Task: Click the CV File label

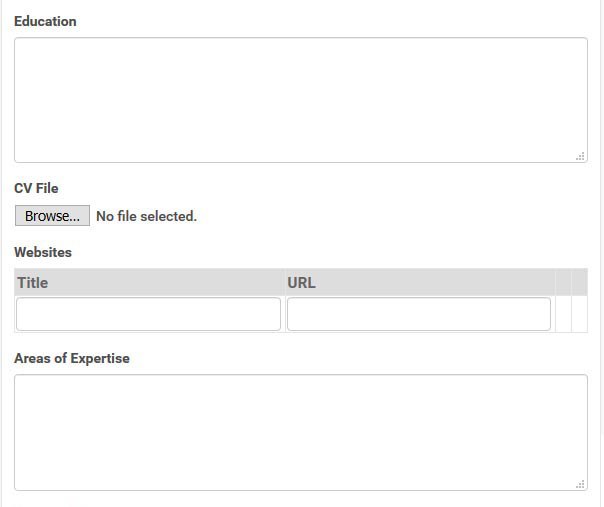Action: [x=36, y=188]
